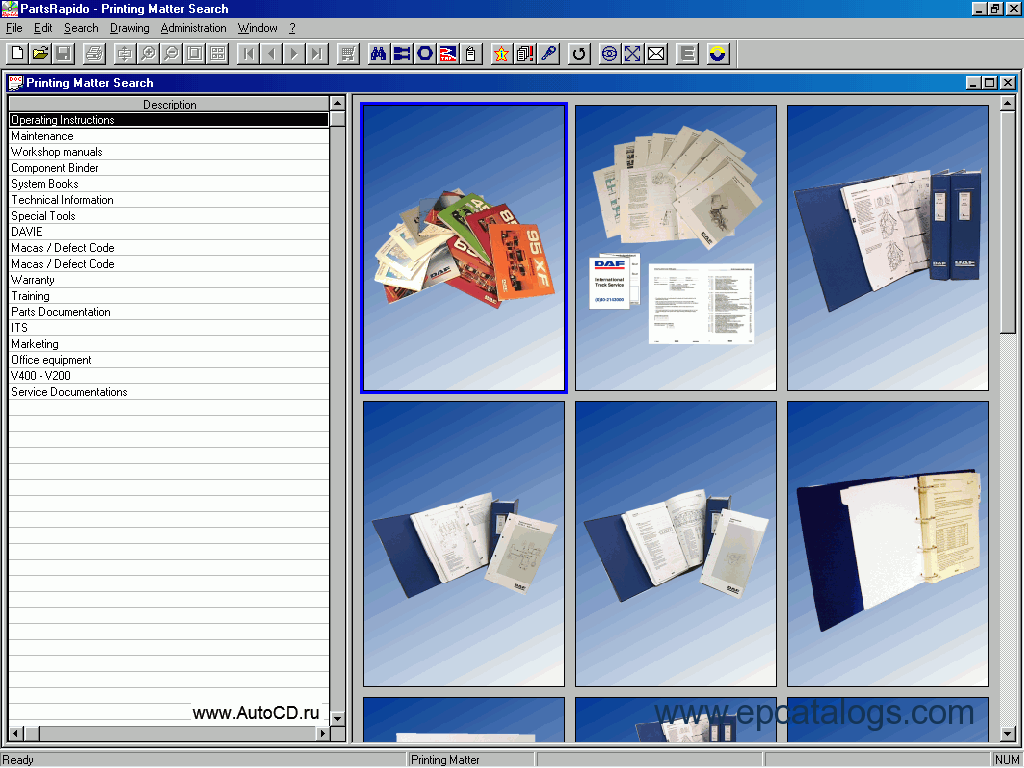1024x768 pixels.
Task: Select the Training row
Action: 168,296
